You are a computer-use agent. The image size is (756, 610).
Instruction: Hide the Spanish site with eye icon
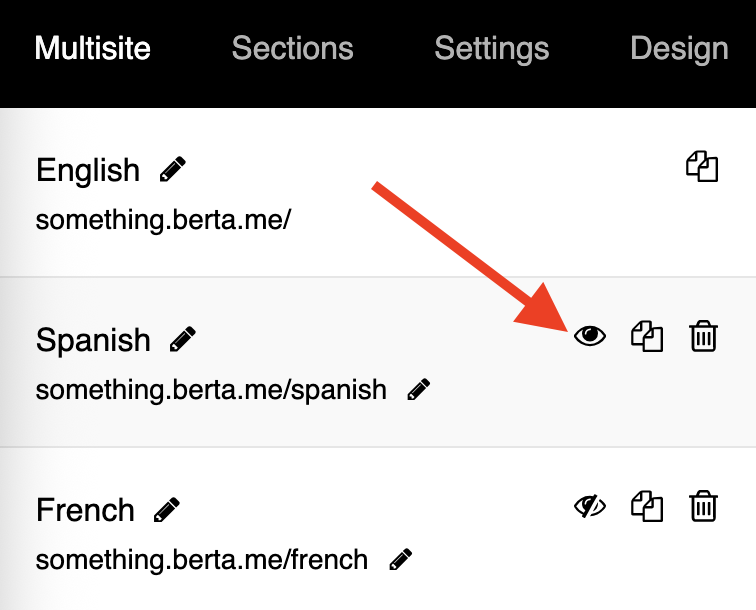point(590,336)
